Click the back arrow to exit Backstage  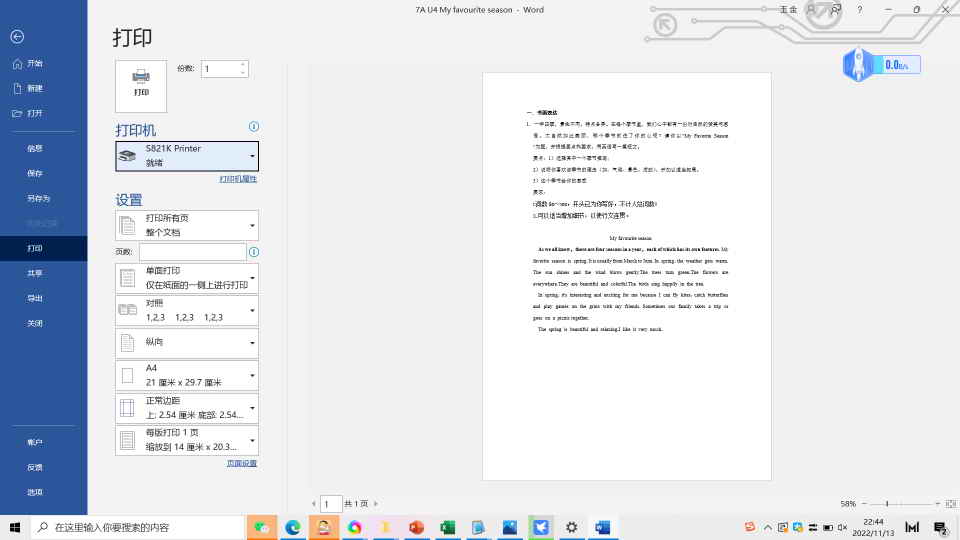click(x=17, y=37)
